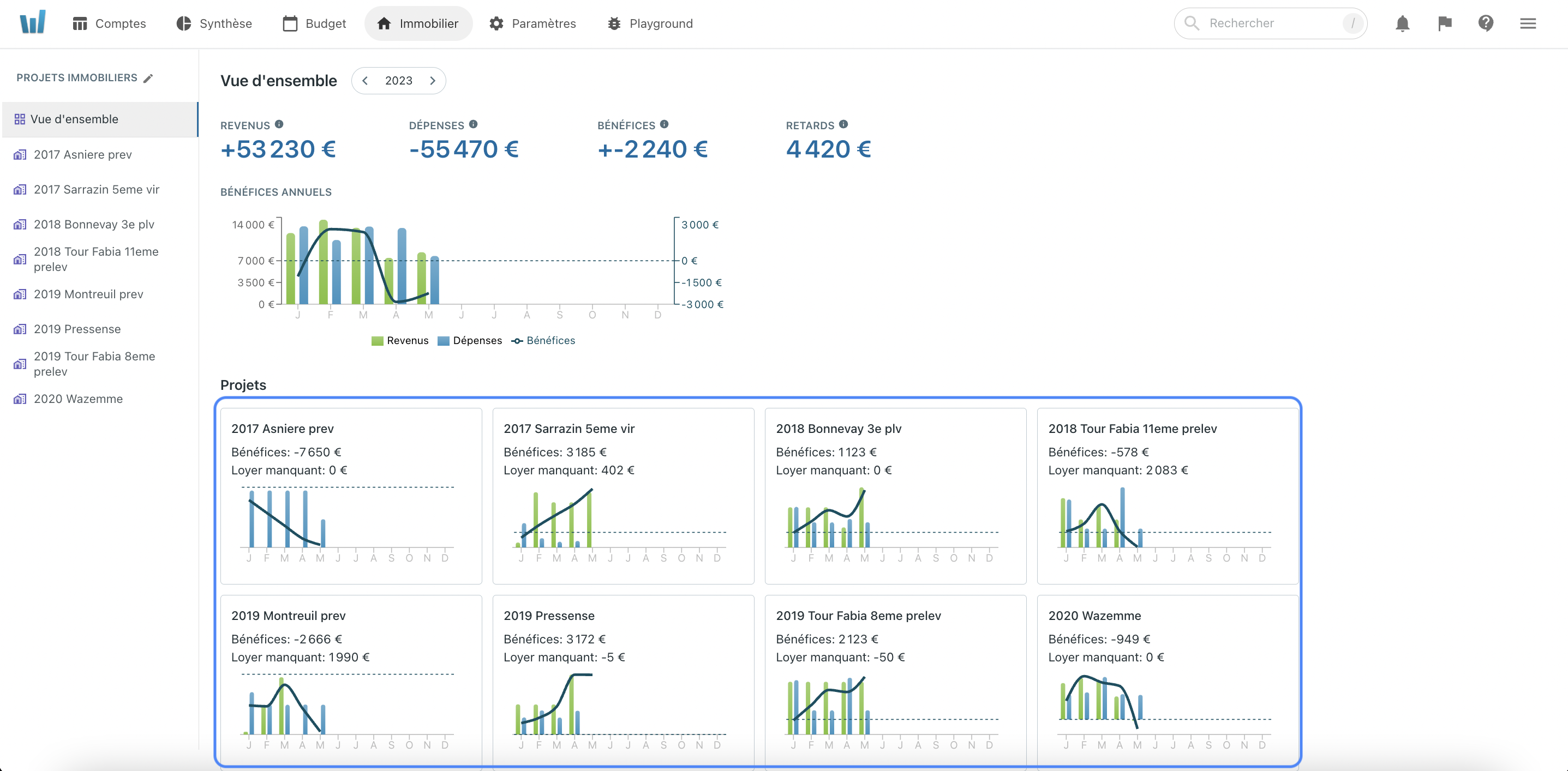Click the notifications bell icon
The height and width of the screenshot is (771, 1568).
coord(1402,24)
